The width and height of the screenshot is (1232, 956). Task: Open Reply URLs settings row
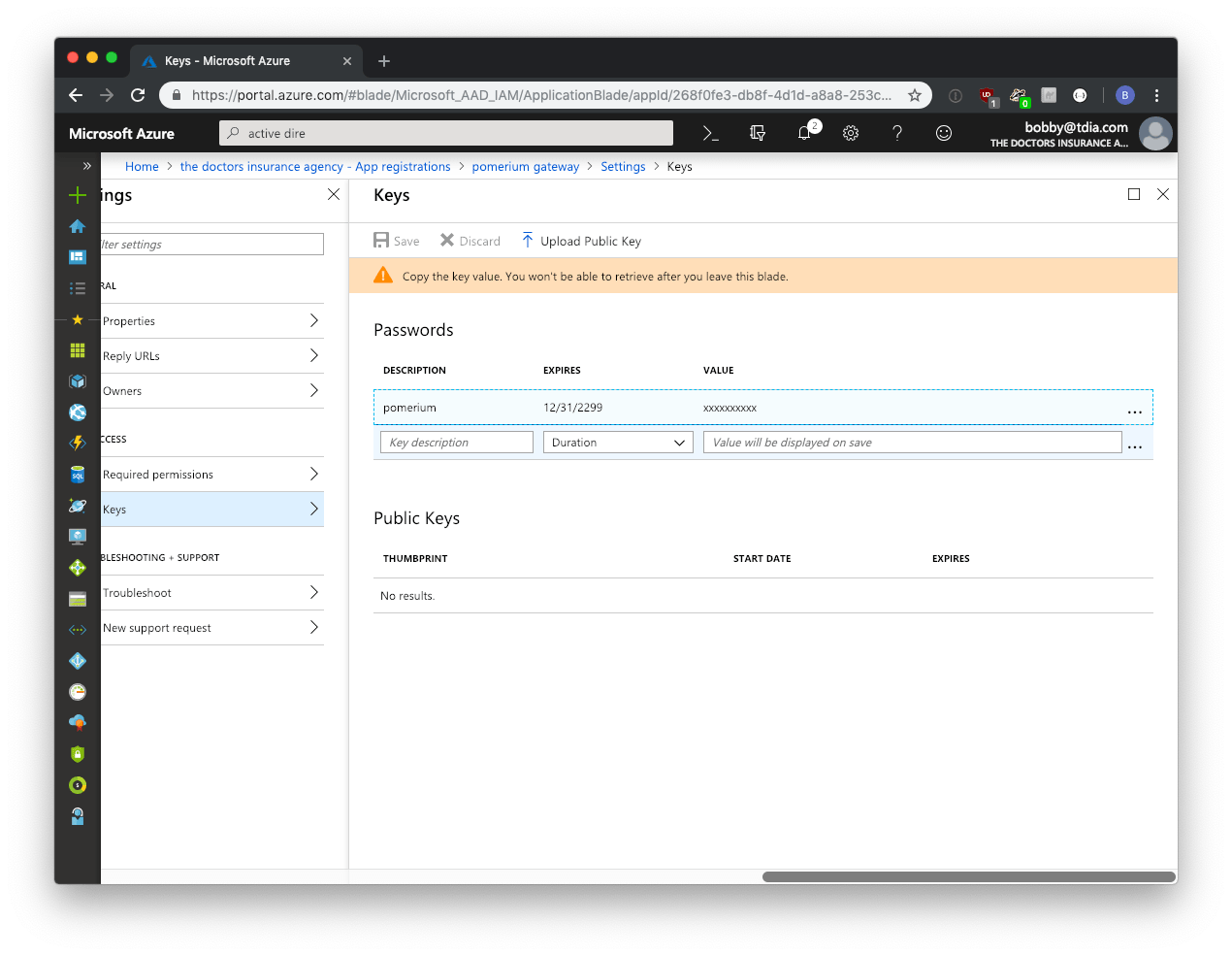click(212, 356)
